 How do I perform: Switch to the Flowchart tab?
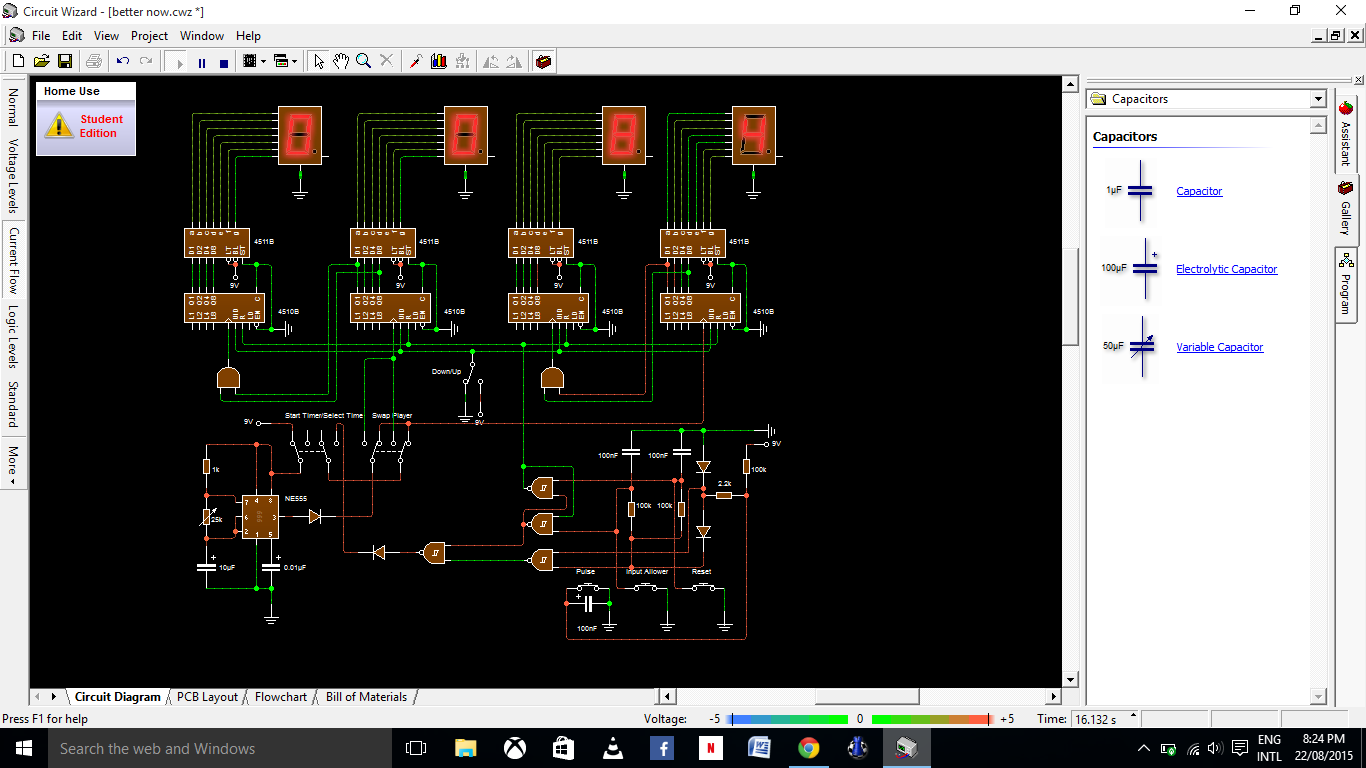point(281,697)
